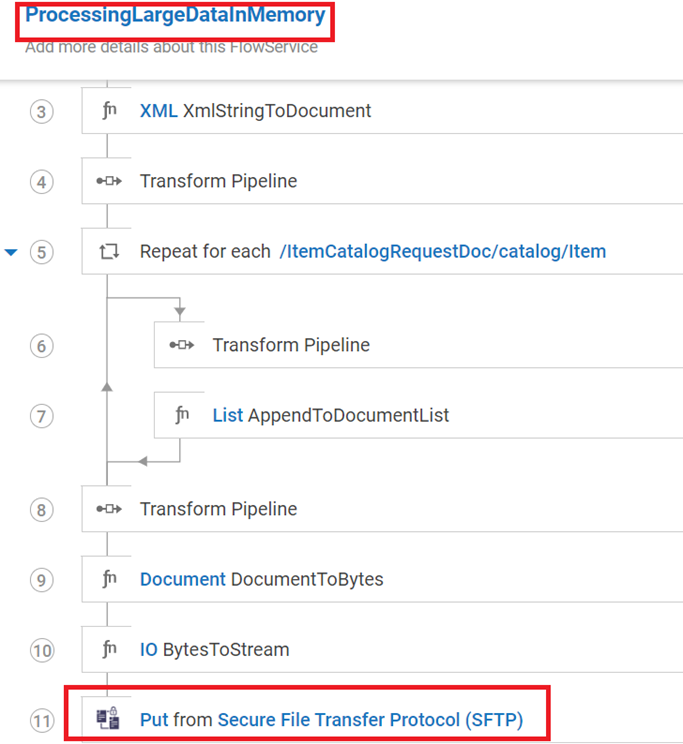Select step number 3 circle
Viewport: 683px width, 744px height.
[41, 112]
